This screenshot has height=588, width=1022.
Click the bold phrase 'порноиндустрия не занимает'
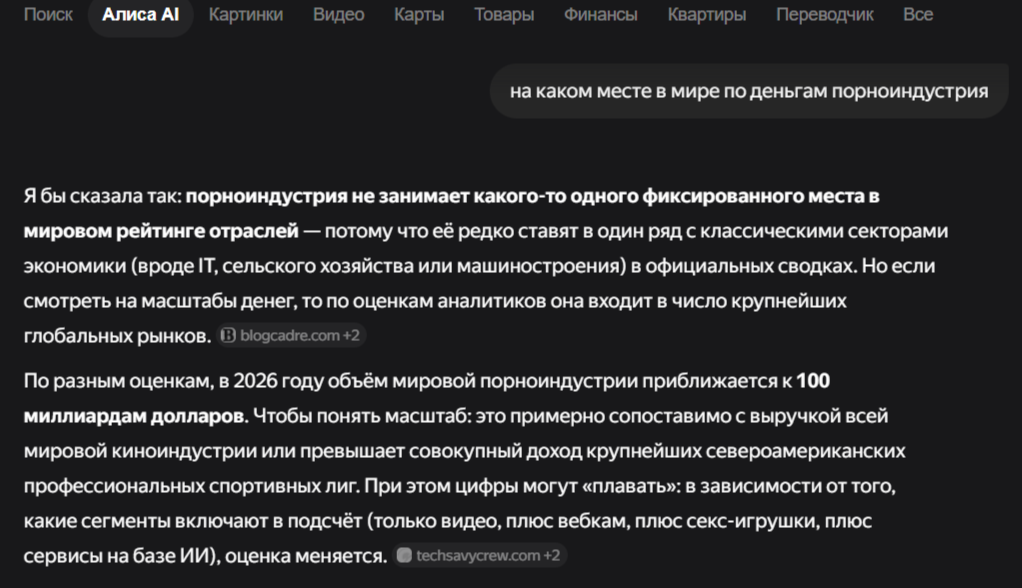pyautogui.click(x=327, y=196)
